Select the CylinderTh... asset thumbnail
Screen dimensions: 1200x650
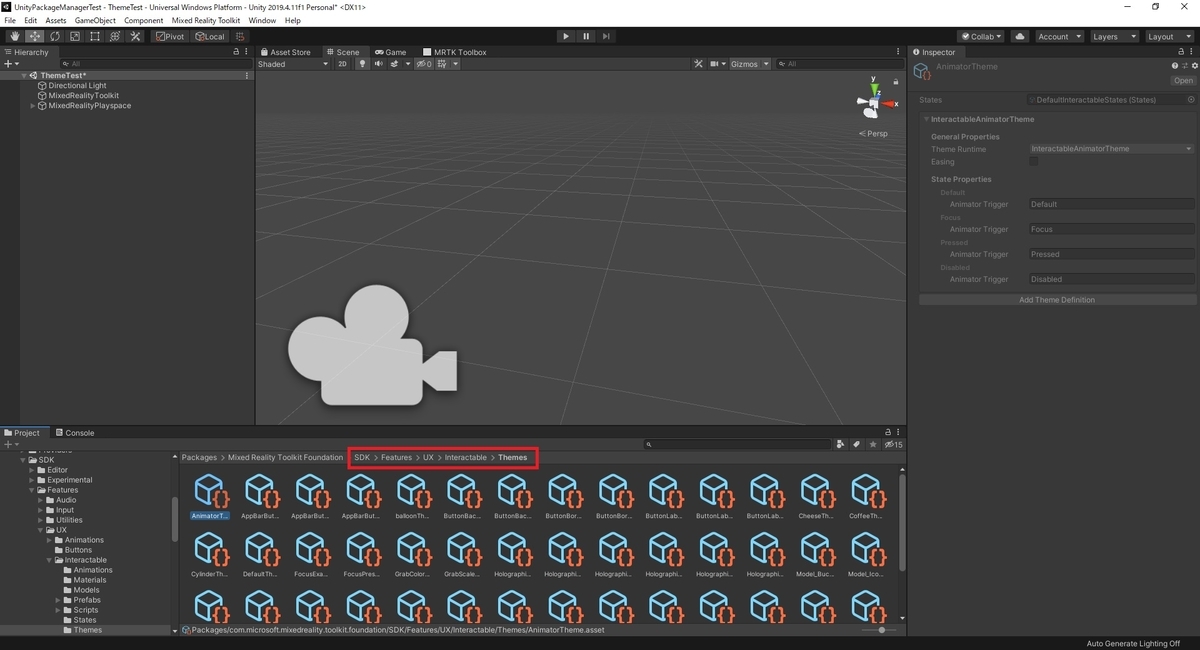click(210, 555)
